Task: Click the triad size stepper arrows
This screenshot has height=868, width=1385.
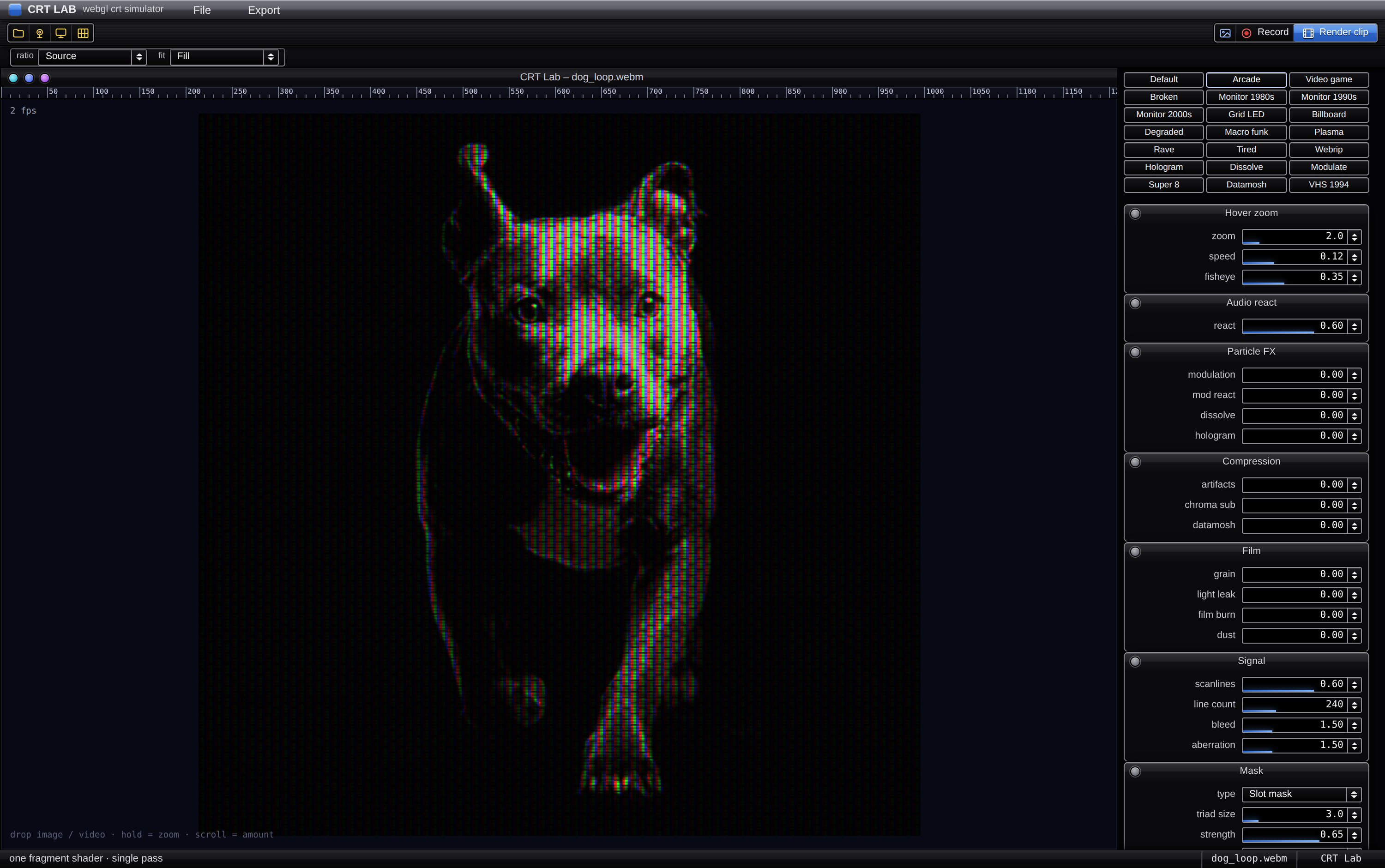Action: click(x=1355, y=814)
